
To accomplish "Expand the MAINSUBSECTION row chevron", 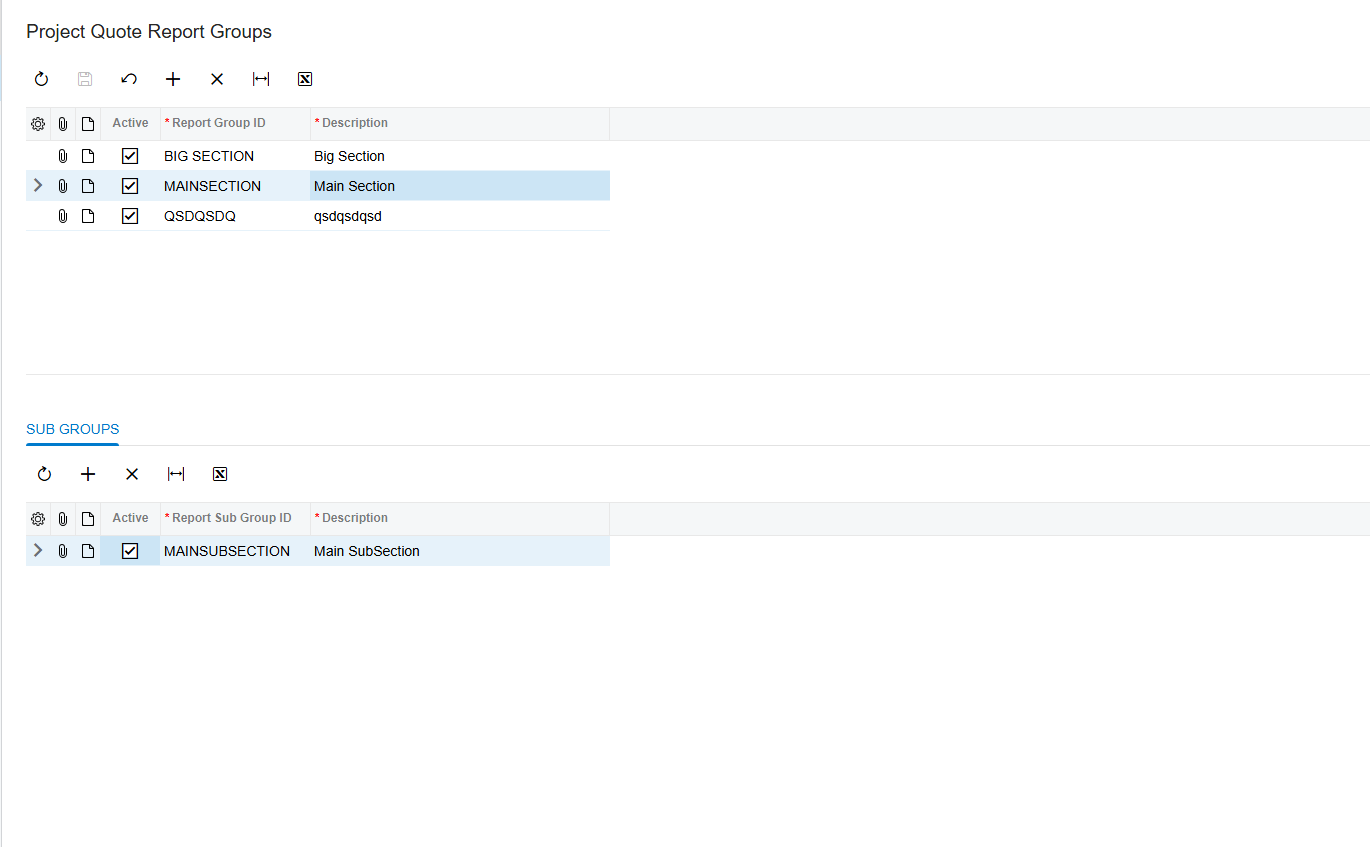I will tap(38, 550).
